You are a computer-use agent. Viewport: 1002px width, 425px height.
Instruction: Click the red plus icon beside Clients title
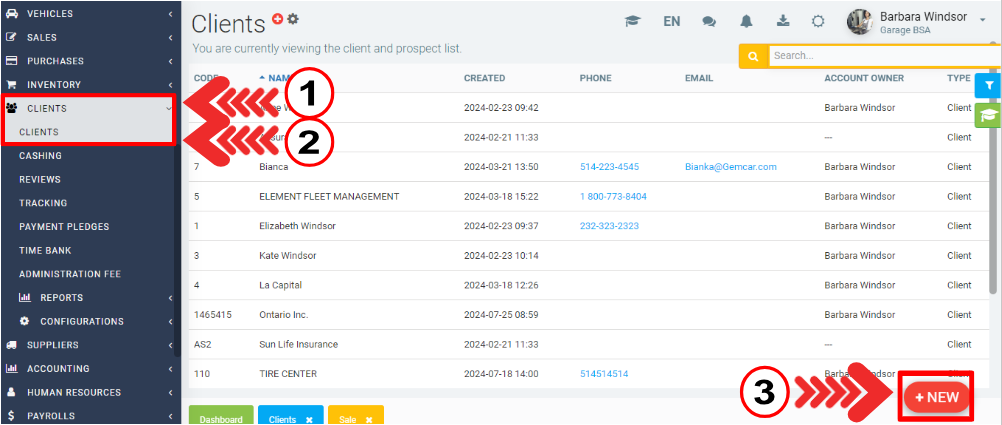point(278,19)
